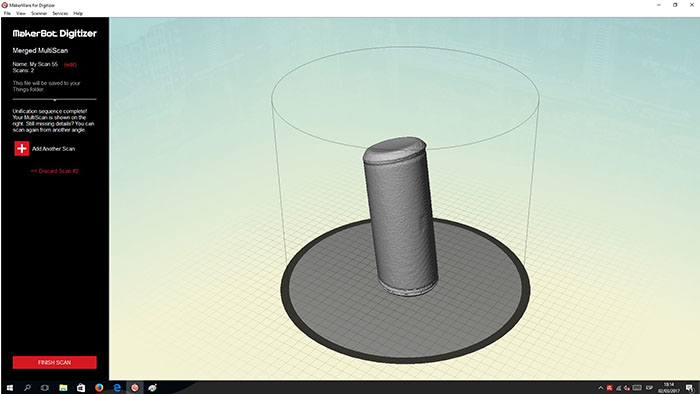Open the File menu

(7, 13)
